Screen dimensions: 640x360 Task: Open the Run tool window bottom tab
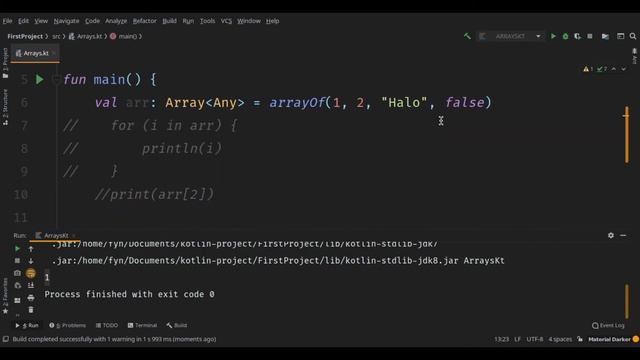pos(27,325)
